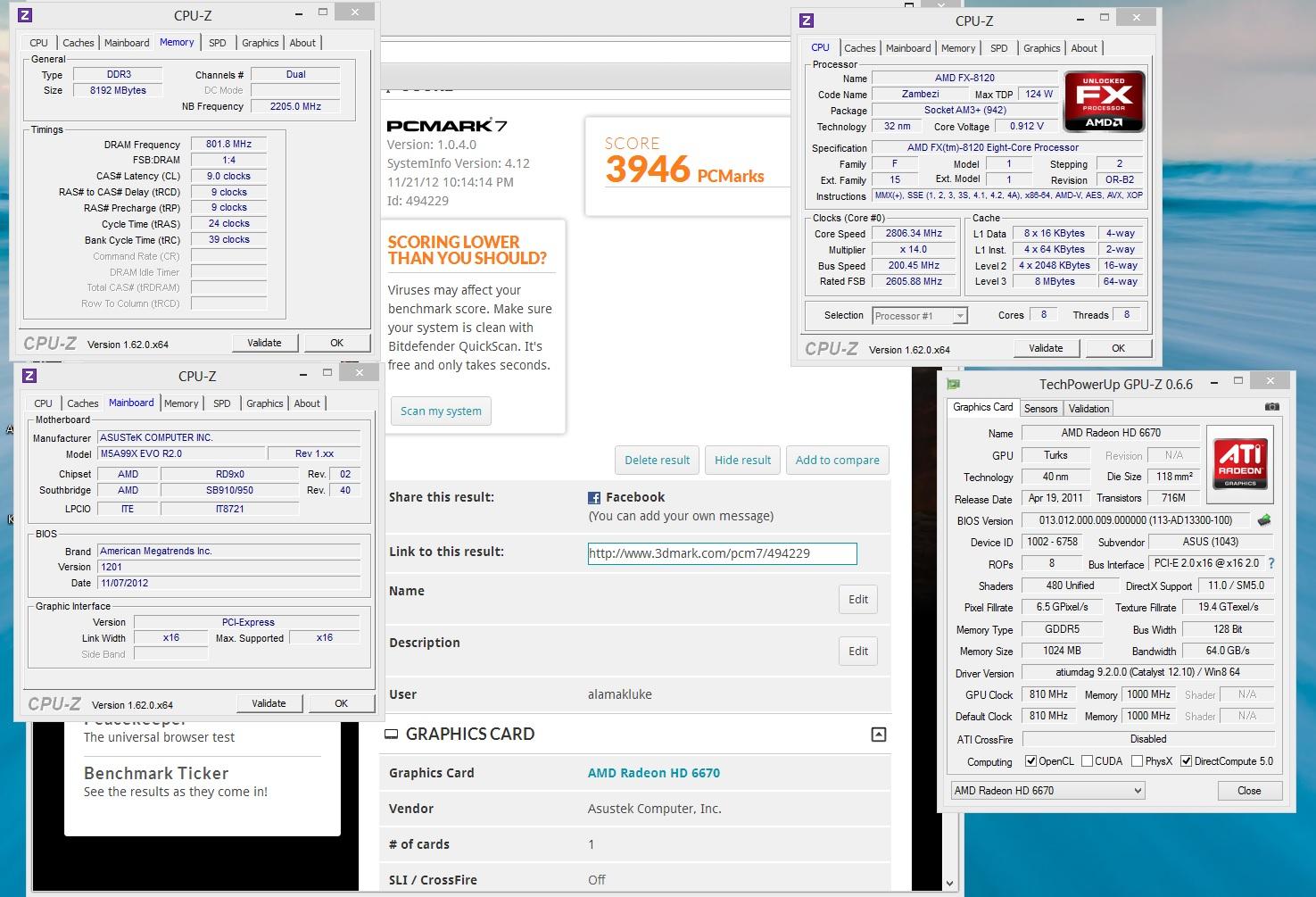Click Validate in CPU window
The height and width of the screenshot is (897, 1316).
click(x=1046, y=348)
